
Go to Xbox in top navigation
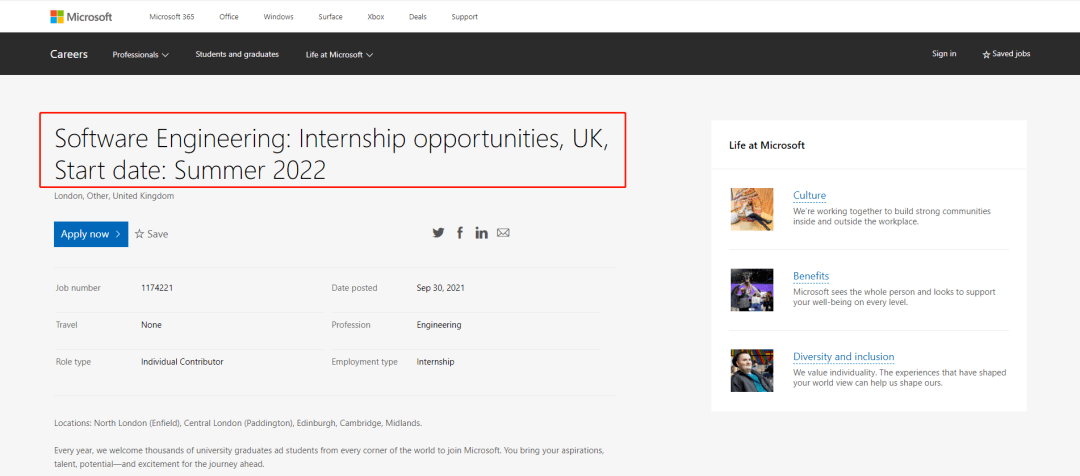(x=376, y=17)
